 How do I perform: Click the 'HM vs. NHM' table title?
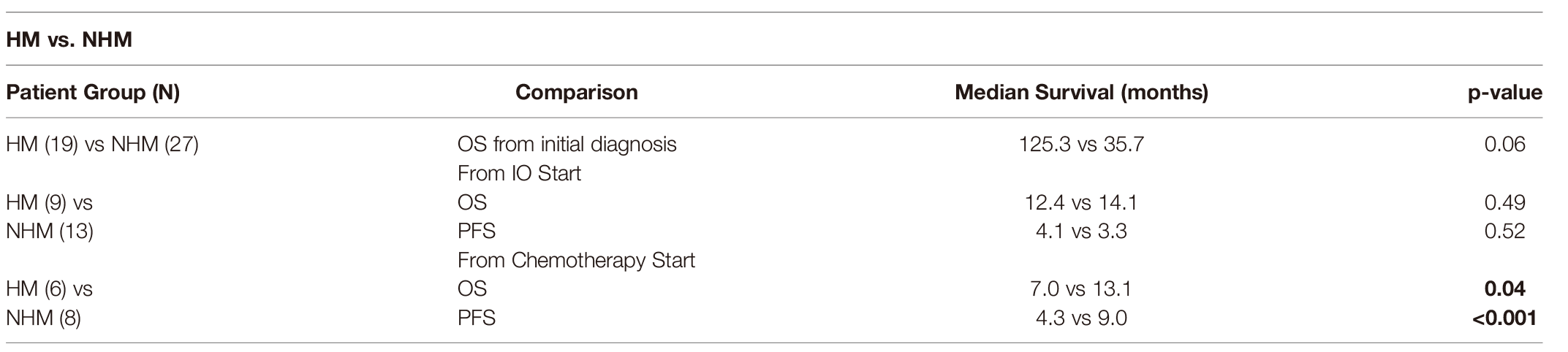tap(69, 39)
